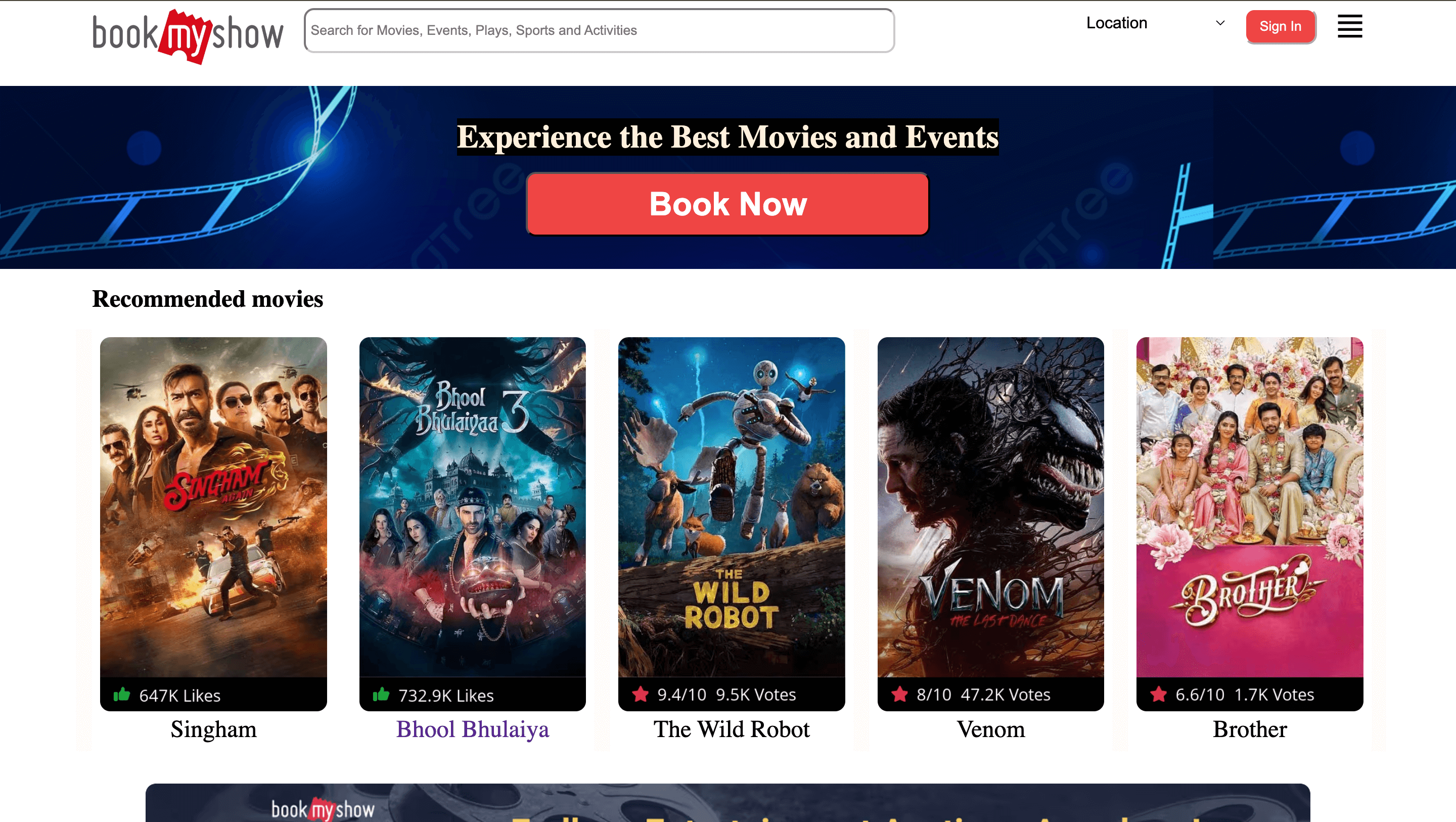The image size is (1456, 822).
Task: Click the Brother title link
Action: coord(1250,729)
